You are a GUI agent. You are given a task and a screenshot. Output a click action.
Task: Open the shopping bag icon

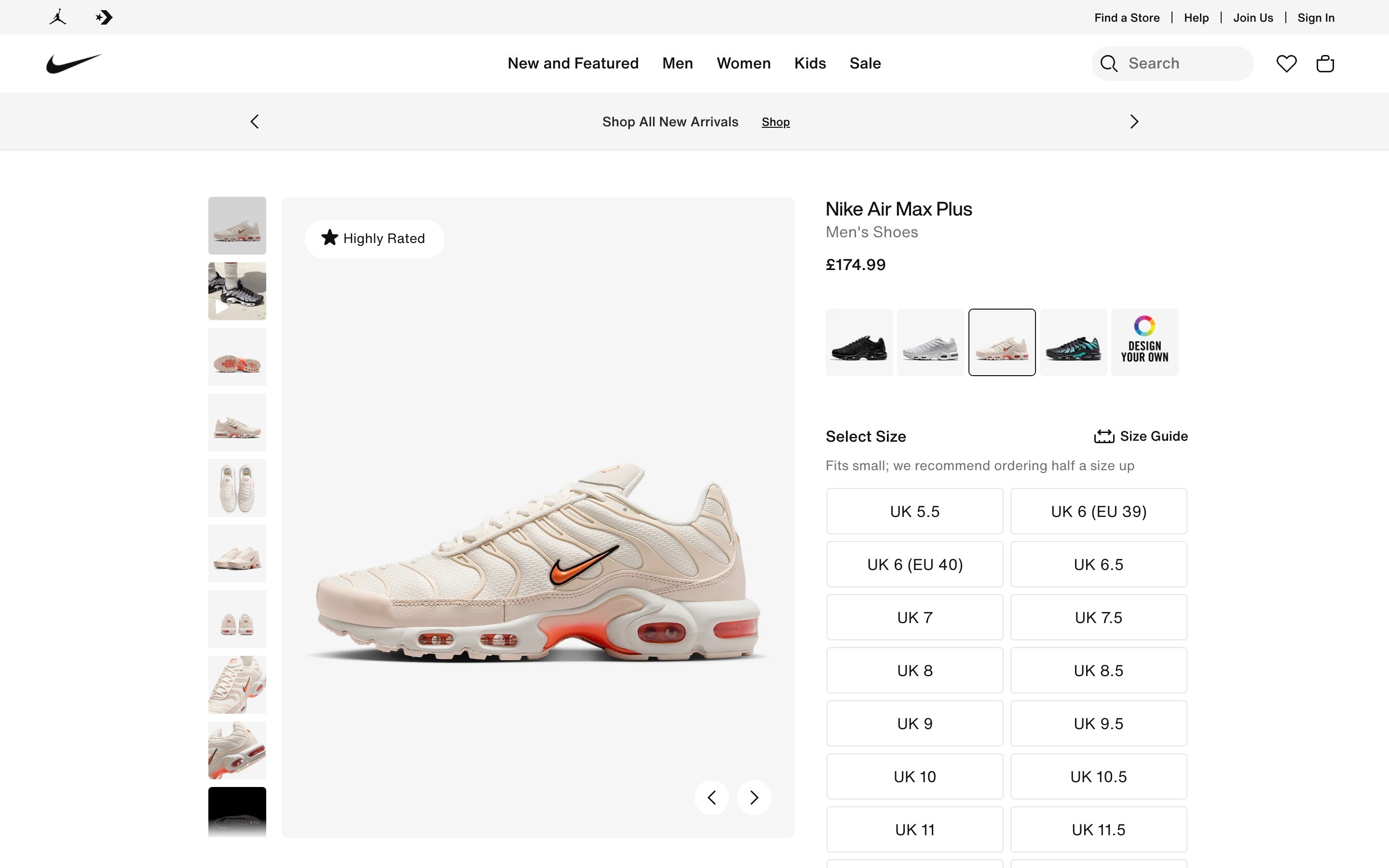pyautogui.click(x=1325, y=63)
